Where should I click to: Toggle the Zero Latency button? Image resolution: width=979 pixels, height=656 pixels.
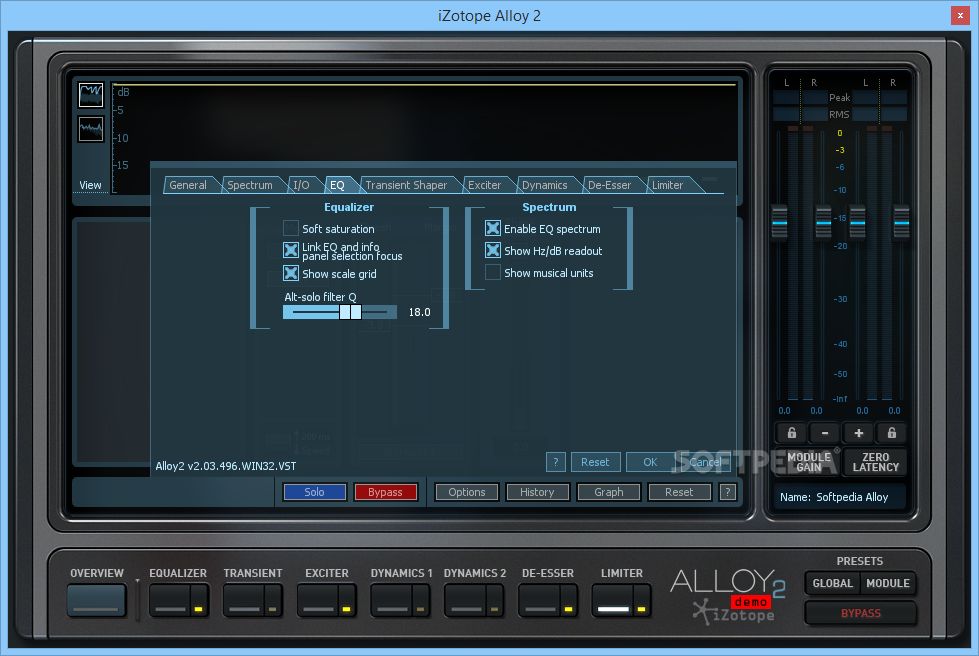click(x=875, y=462)
